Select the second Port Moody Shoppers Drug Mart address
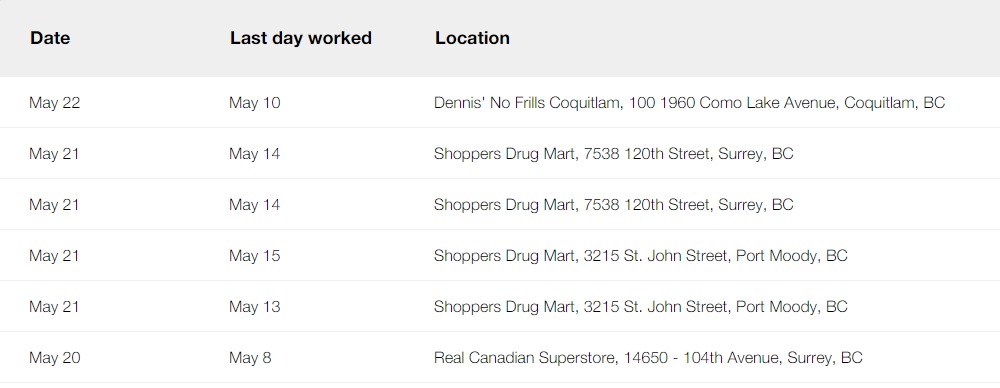 pyautogui.click(x=640, y=307)
